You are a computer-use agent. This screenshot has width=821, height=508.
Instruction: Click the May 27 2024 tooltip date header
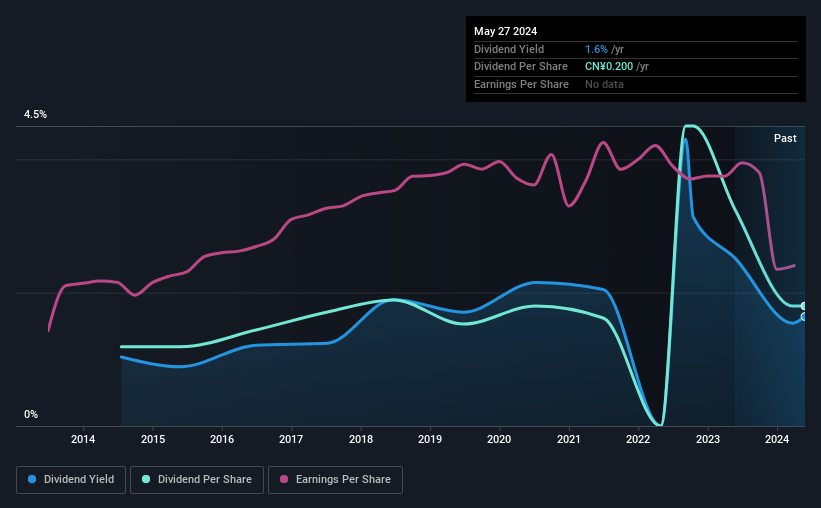[x=505, y=31]
